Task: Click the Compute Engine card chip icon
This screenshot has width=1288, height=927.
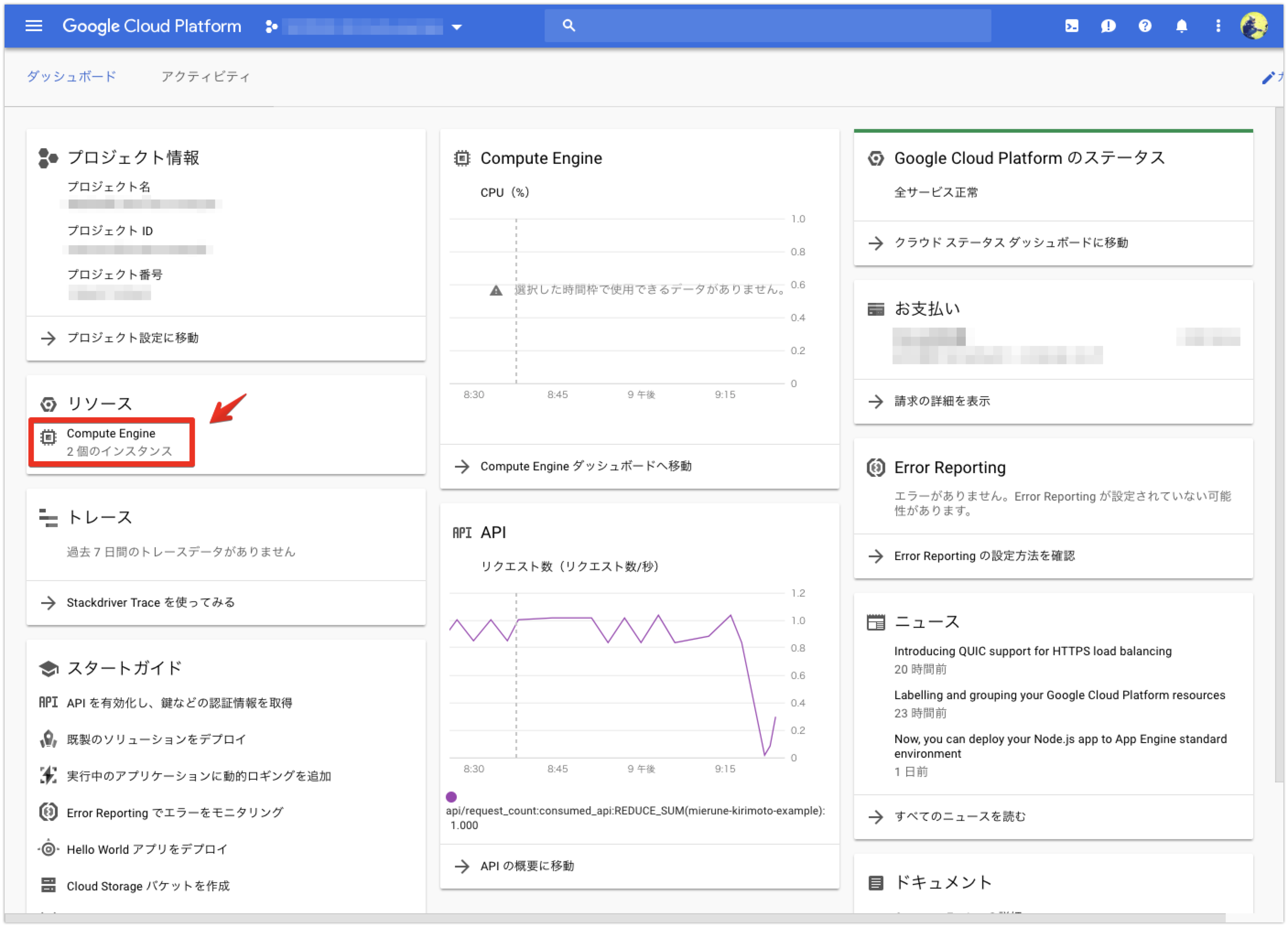Action: (462, 158)
